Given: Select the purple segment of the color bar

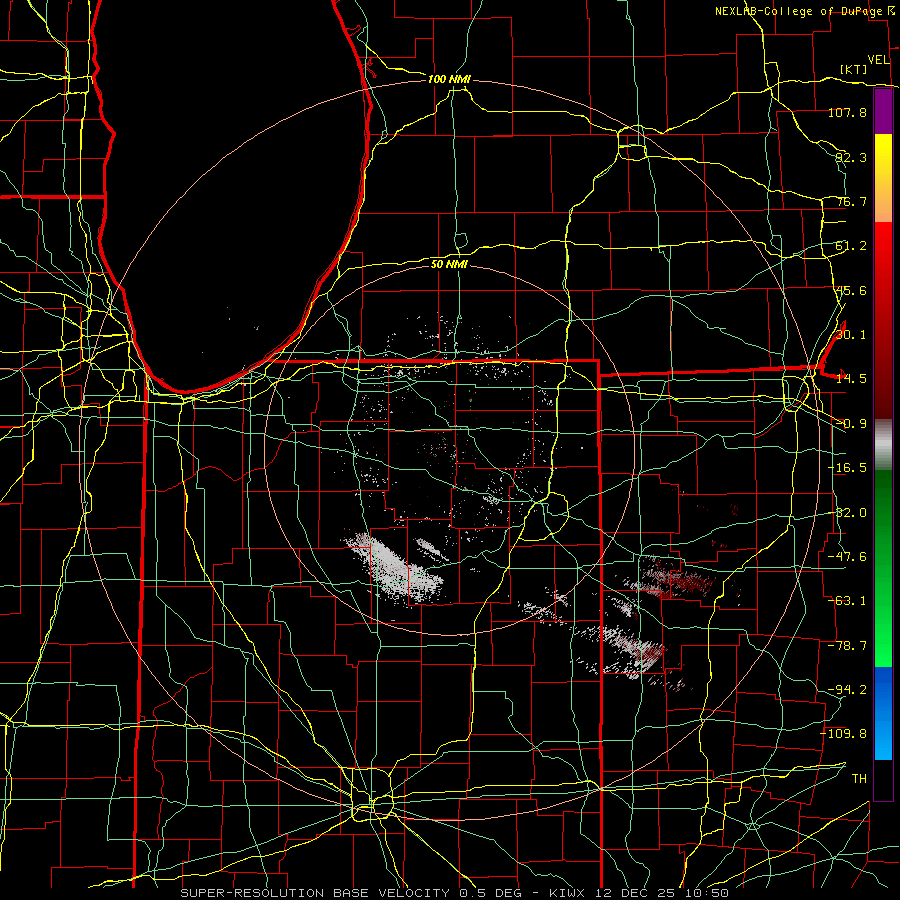Looking at the screenshot, I should click(883, 112).
